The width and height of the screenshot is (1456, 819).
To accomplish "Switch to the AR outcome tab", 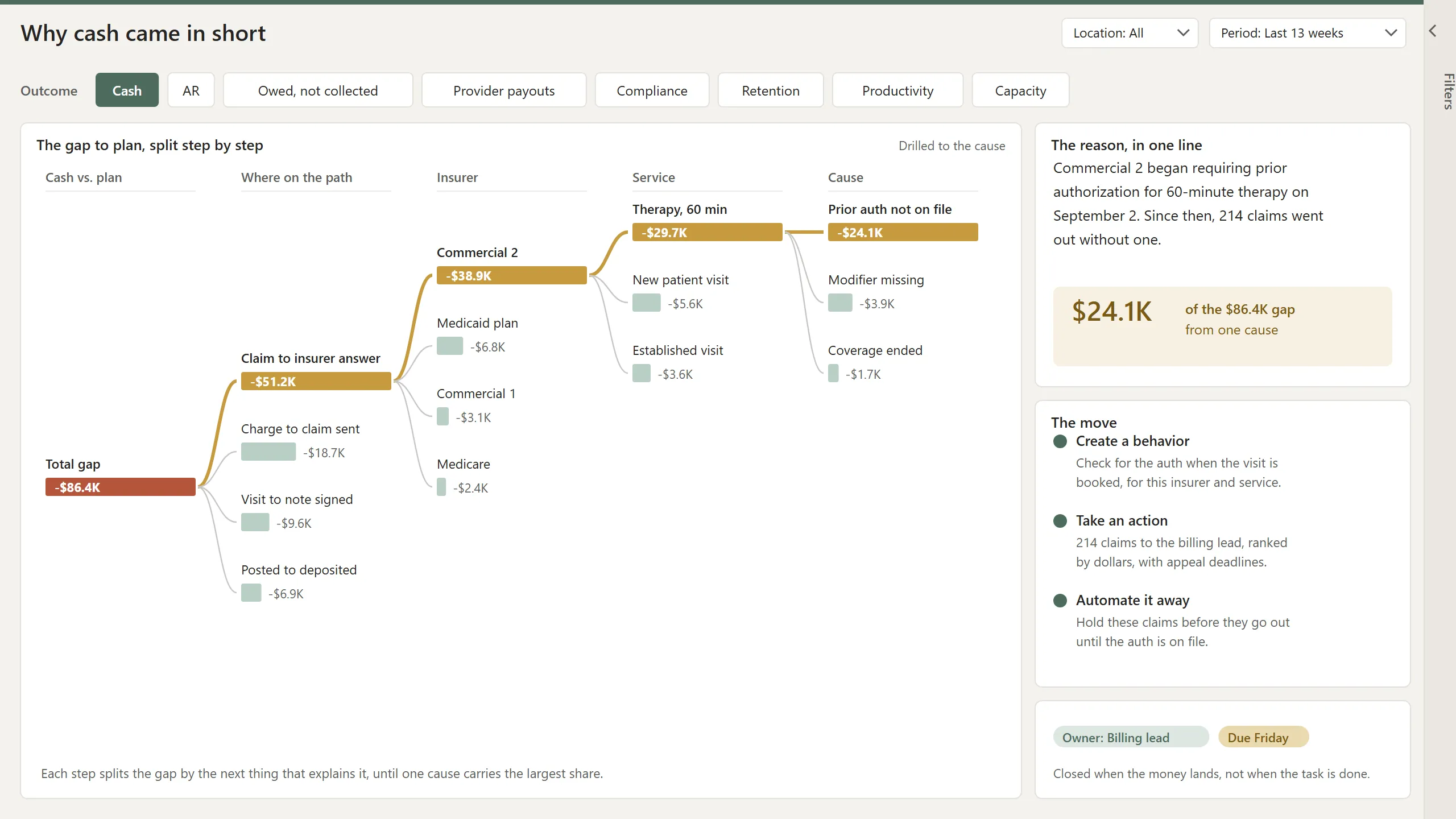I will tap(191, 90).
